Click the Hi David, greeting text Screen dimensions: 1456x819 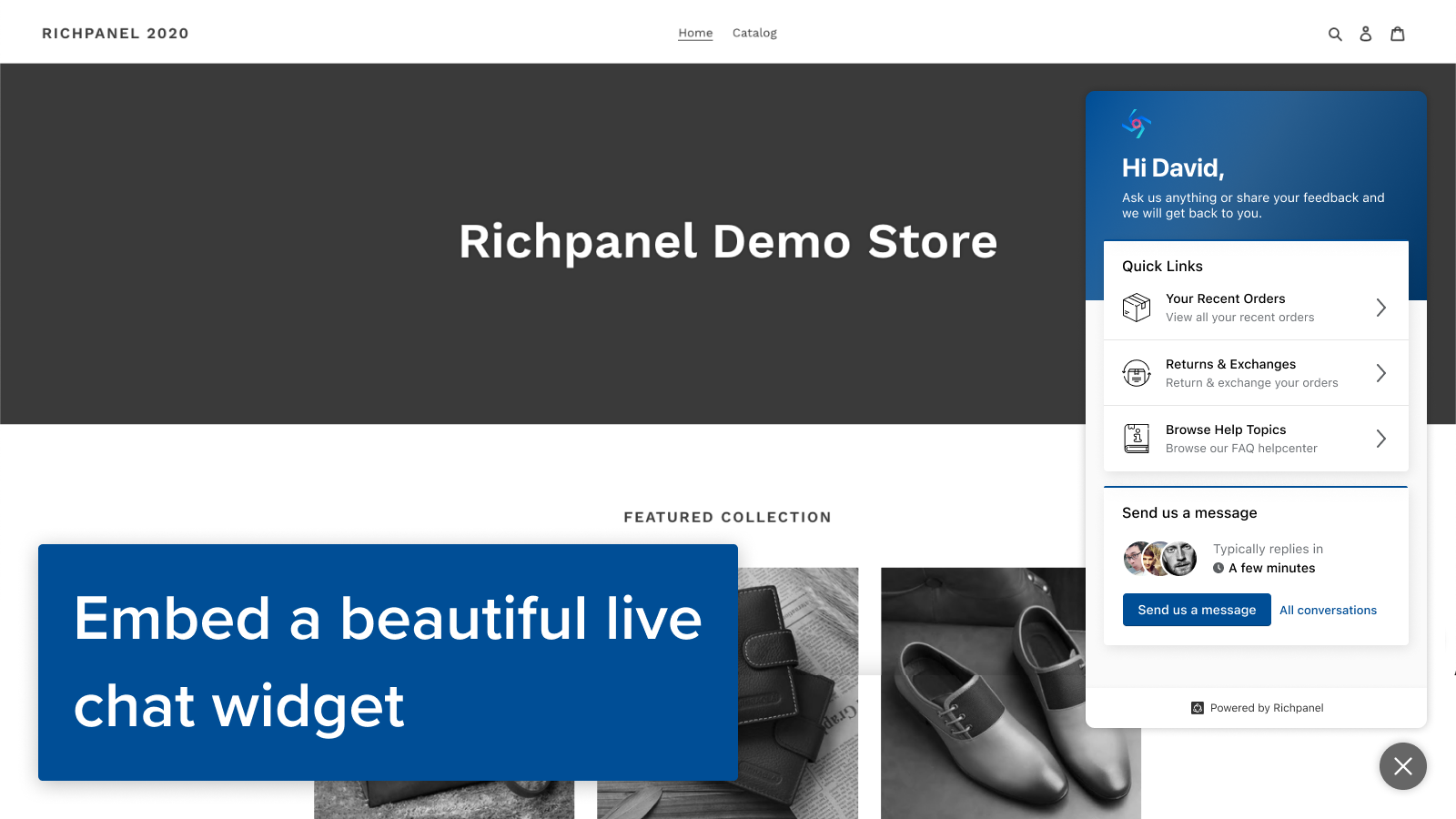pyautogui.click(x=1173, y=168)
